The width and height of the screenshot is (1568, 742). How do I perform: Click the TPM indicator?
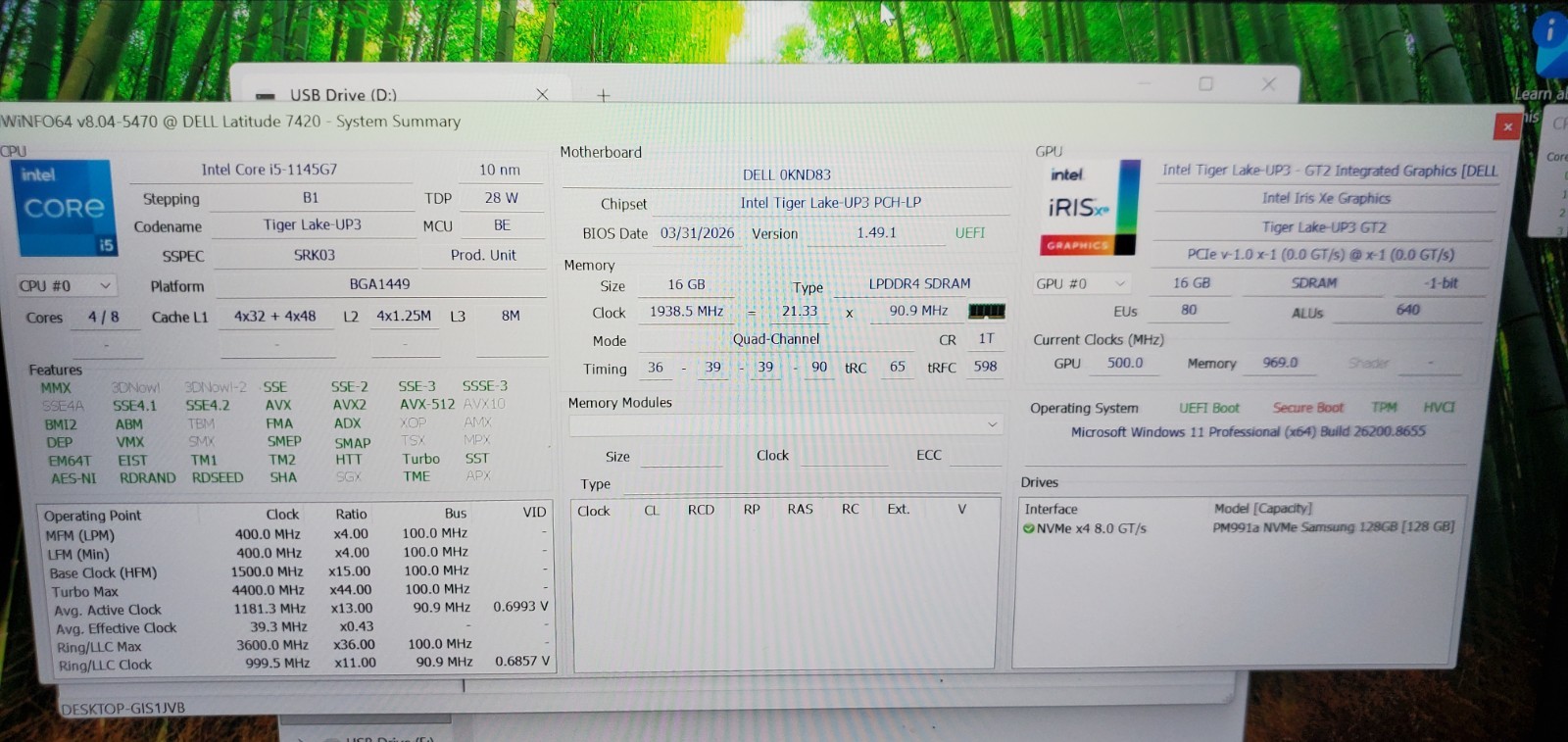(x=1384, y=407)
